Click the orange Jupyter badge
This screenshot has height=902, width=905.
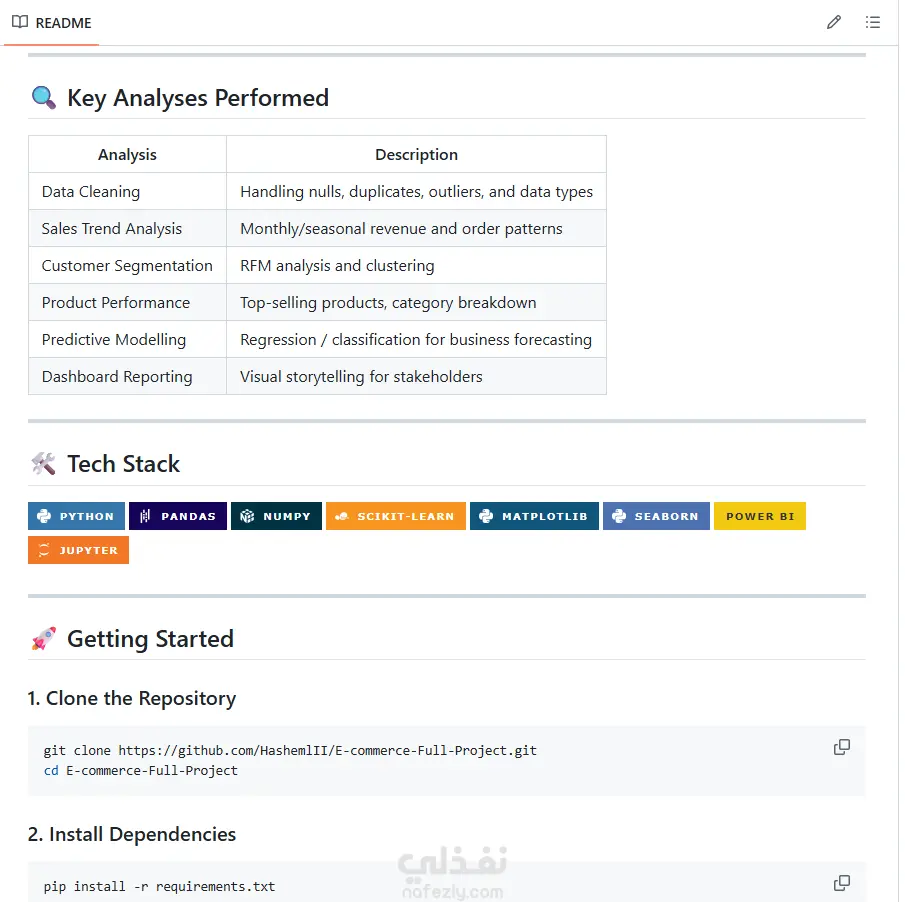tap(78, 550)
